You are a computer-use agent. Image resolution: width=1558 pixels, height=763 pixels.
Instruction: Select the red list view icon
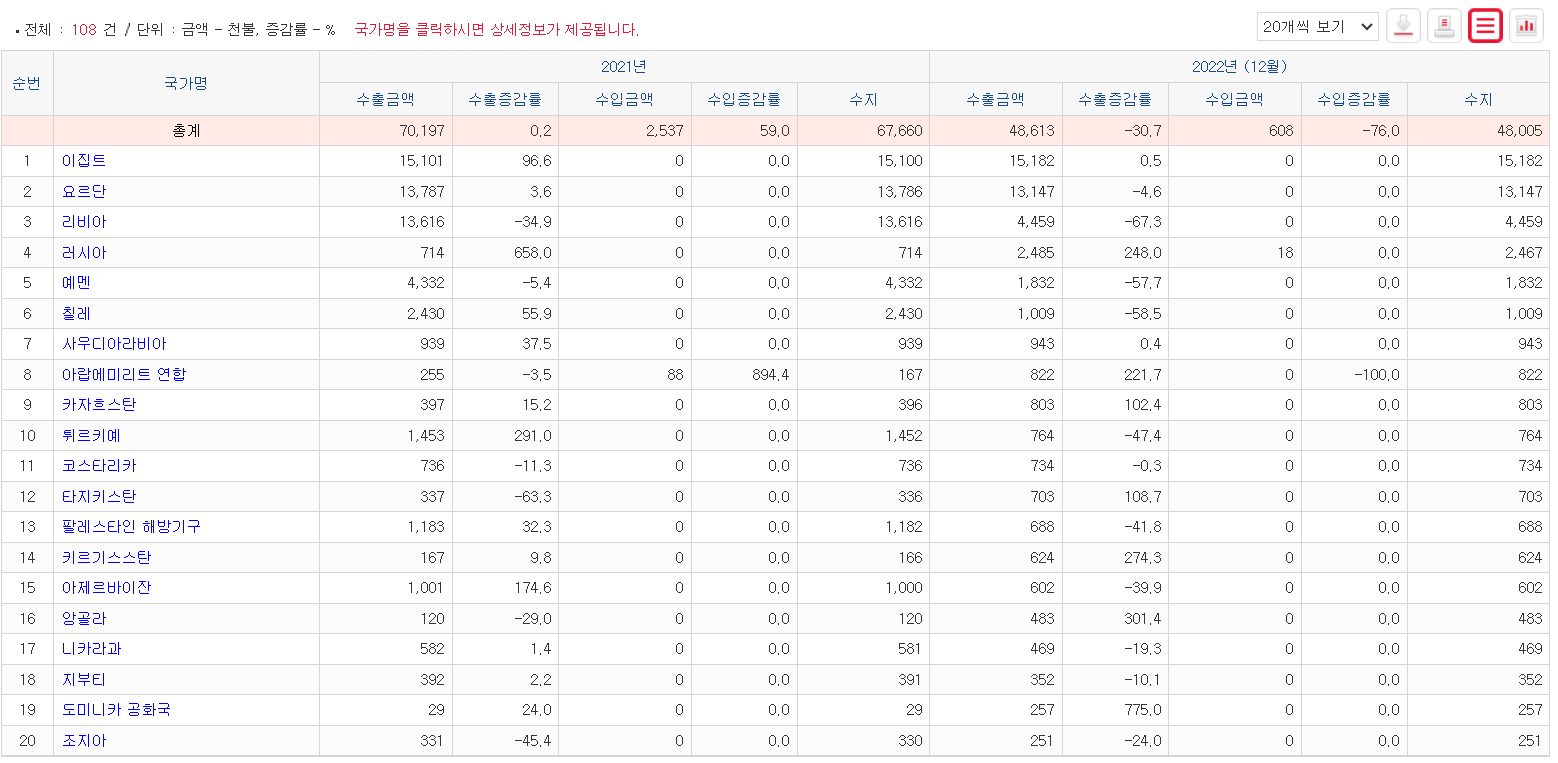coord(1485,26)
